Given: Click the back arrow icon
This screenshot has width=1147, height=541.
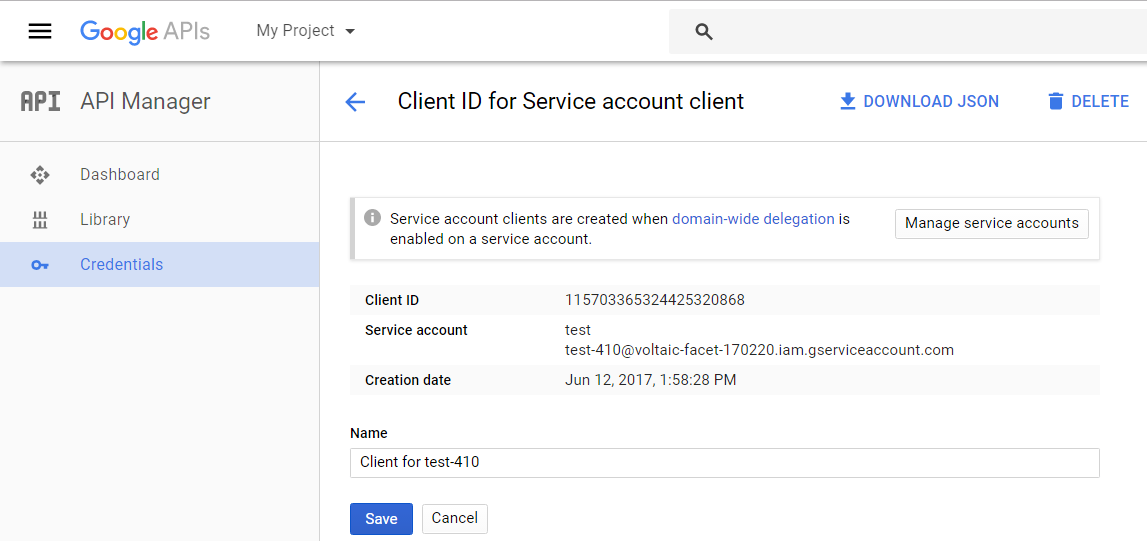Looking at the screenshot, I should tap(355, 102).
